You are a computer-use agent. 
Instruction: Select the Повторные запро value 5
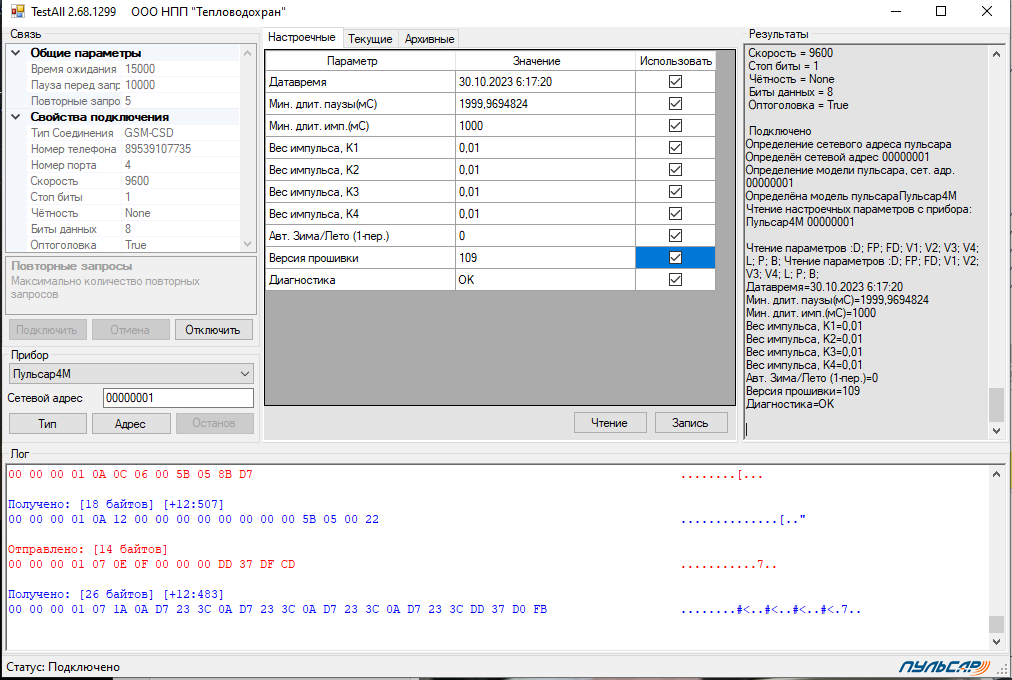(180, 101)
